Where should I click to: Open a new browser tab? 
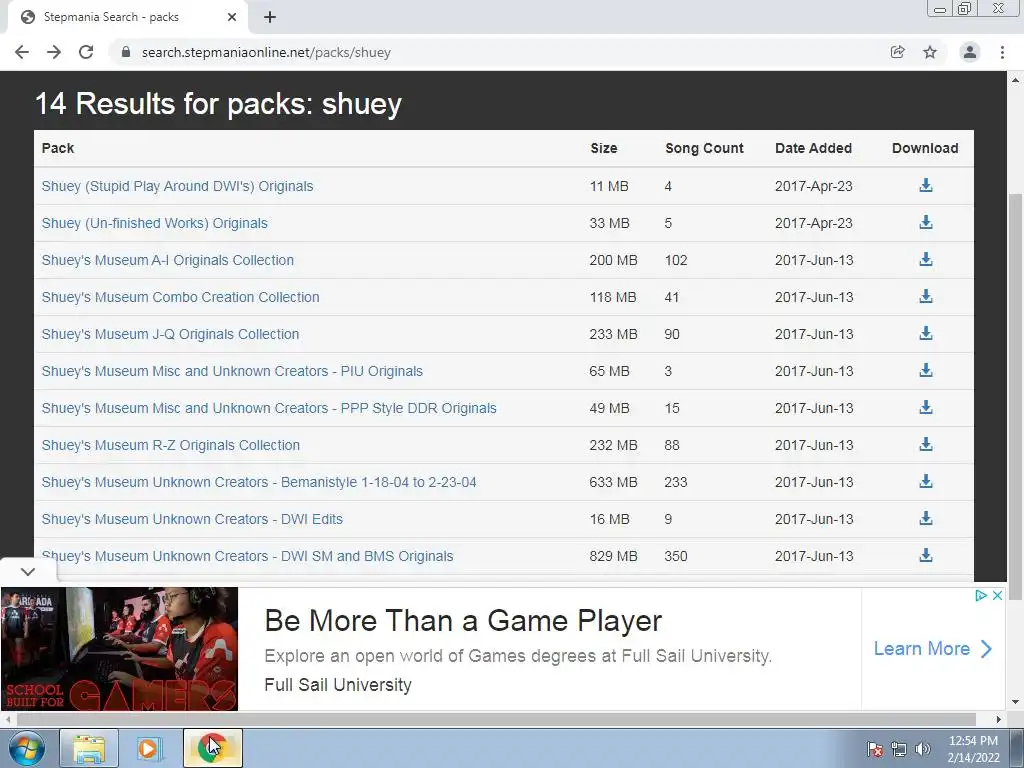click(270, 17)
